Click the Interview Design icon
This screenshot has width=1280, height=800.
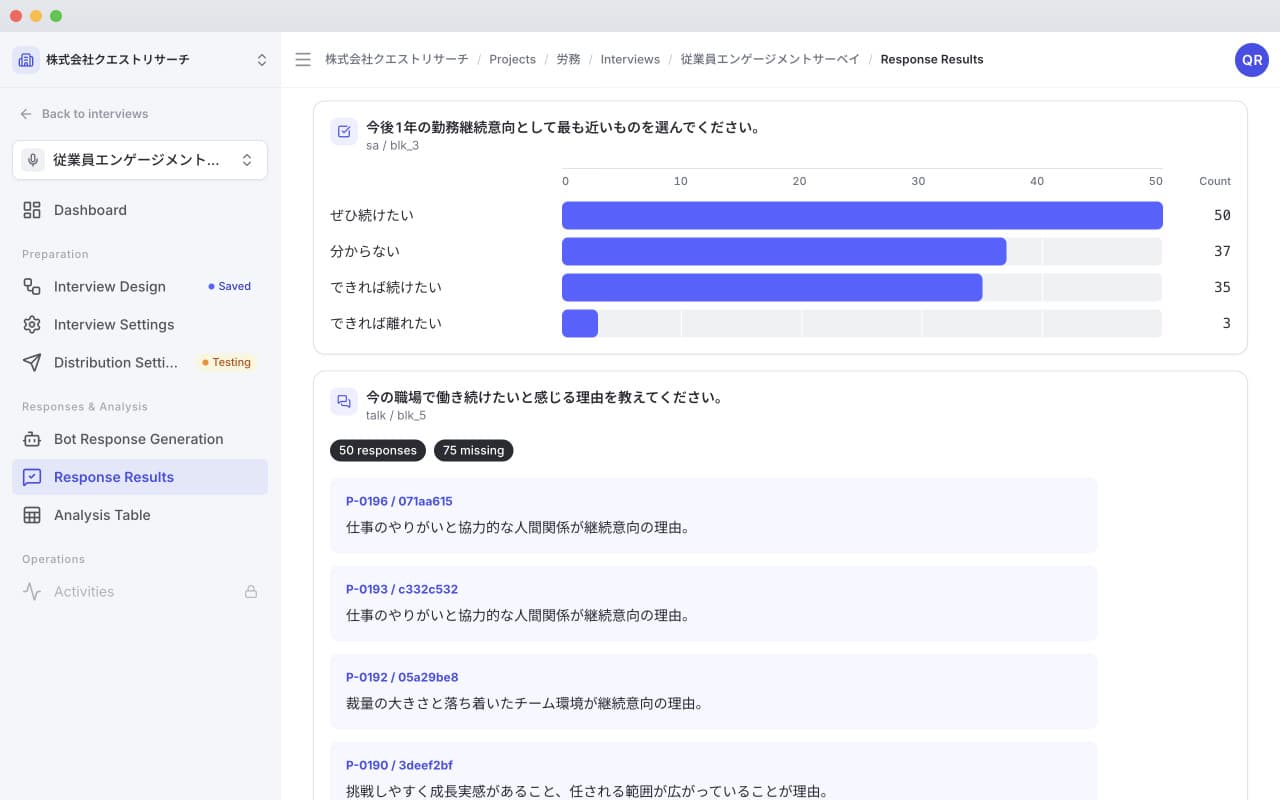pos(32,286)
